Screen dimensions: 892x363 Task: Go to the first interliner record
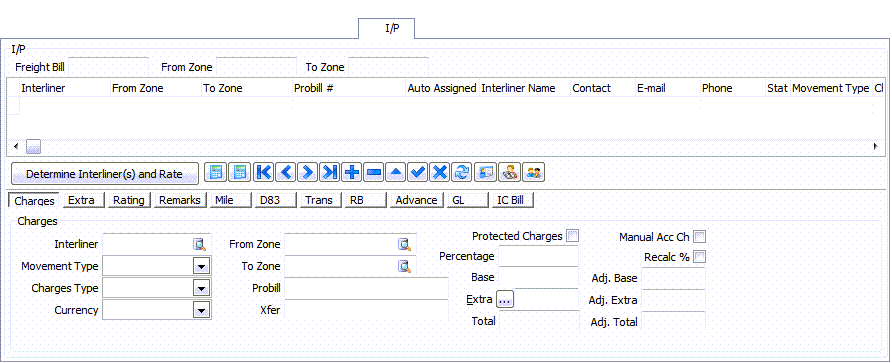(263, 172)
